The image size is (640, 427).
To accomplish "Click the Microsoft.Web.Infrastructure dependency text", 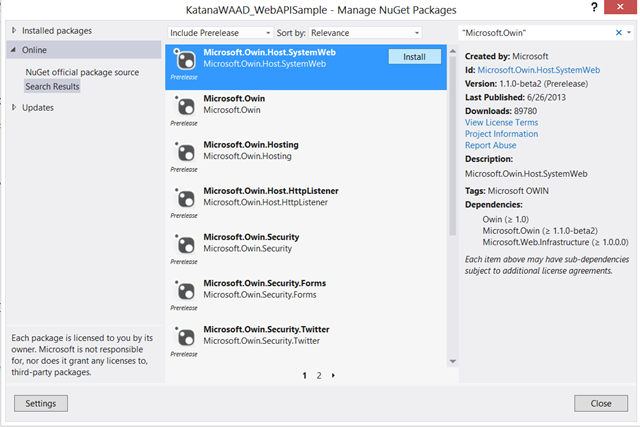I will point(555,242).
